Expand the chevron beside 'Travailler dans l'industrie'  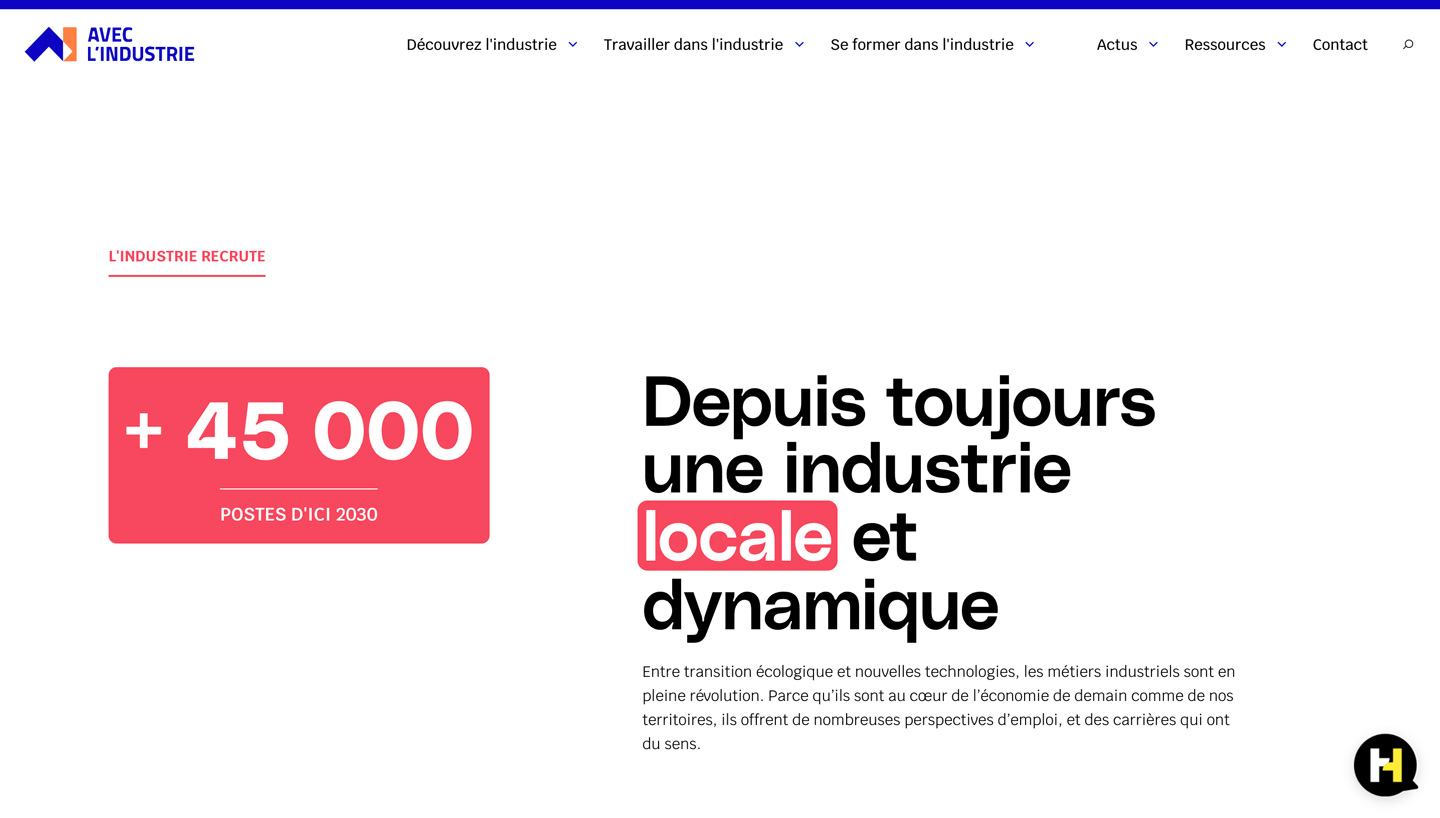pyautogui.click(x=799, y=44)
